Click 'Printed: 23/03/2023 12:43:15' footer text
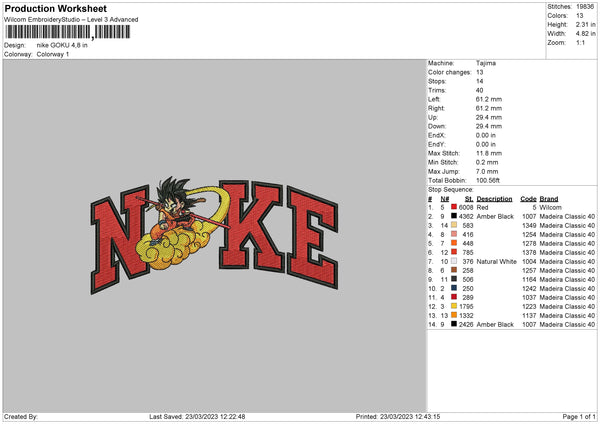 pyautogui.click(x=398, y=417)
